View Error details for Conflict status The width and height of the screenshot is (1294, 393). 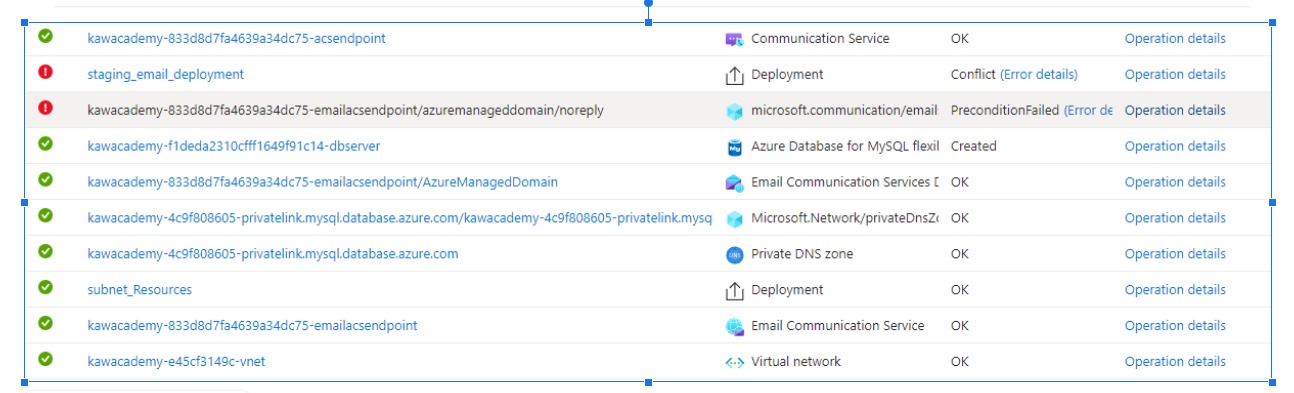[1039, 75]
